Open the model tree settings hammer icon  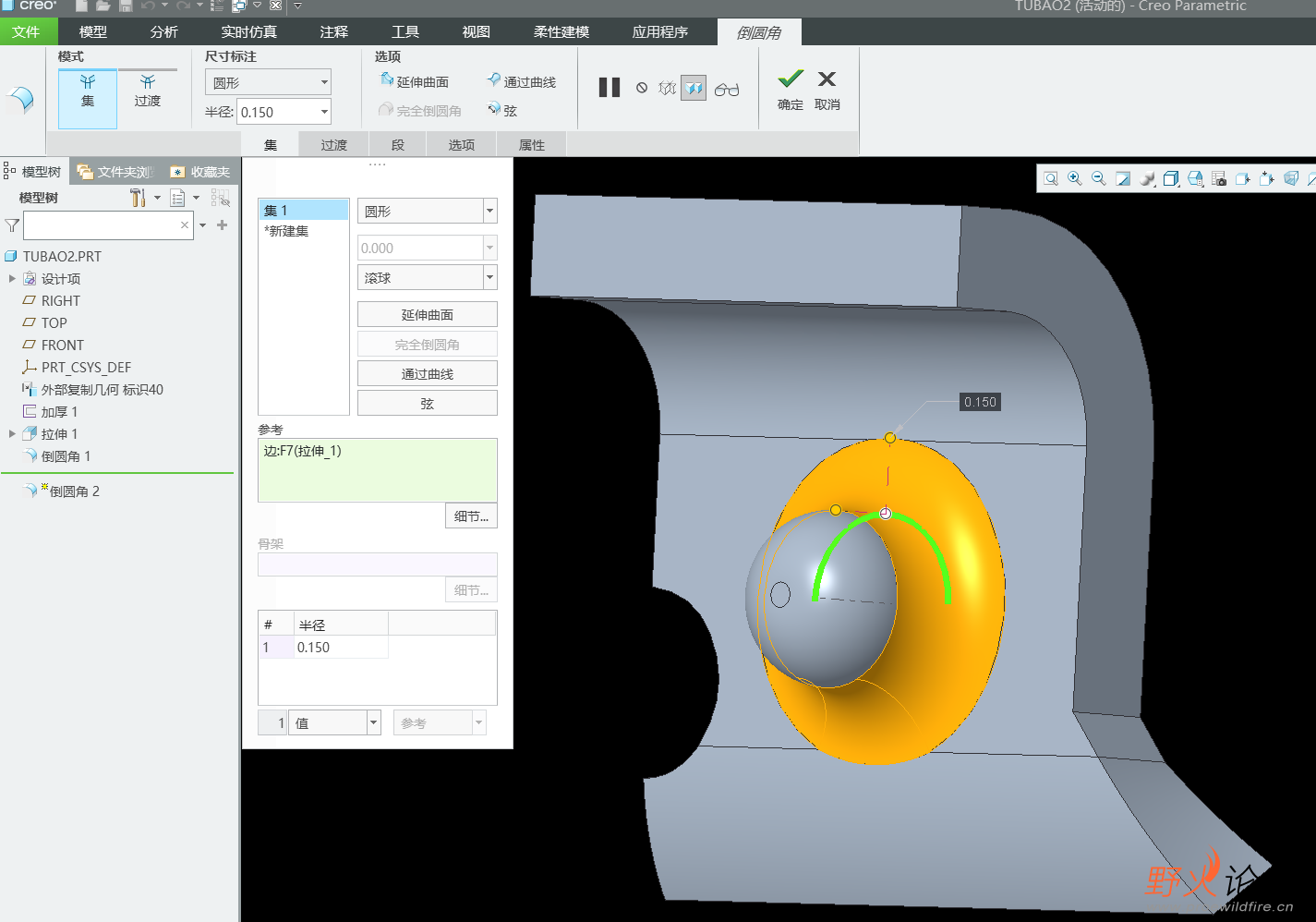[138, 197]
